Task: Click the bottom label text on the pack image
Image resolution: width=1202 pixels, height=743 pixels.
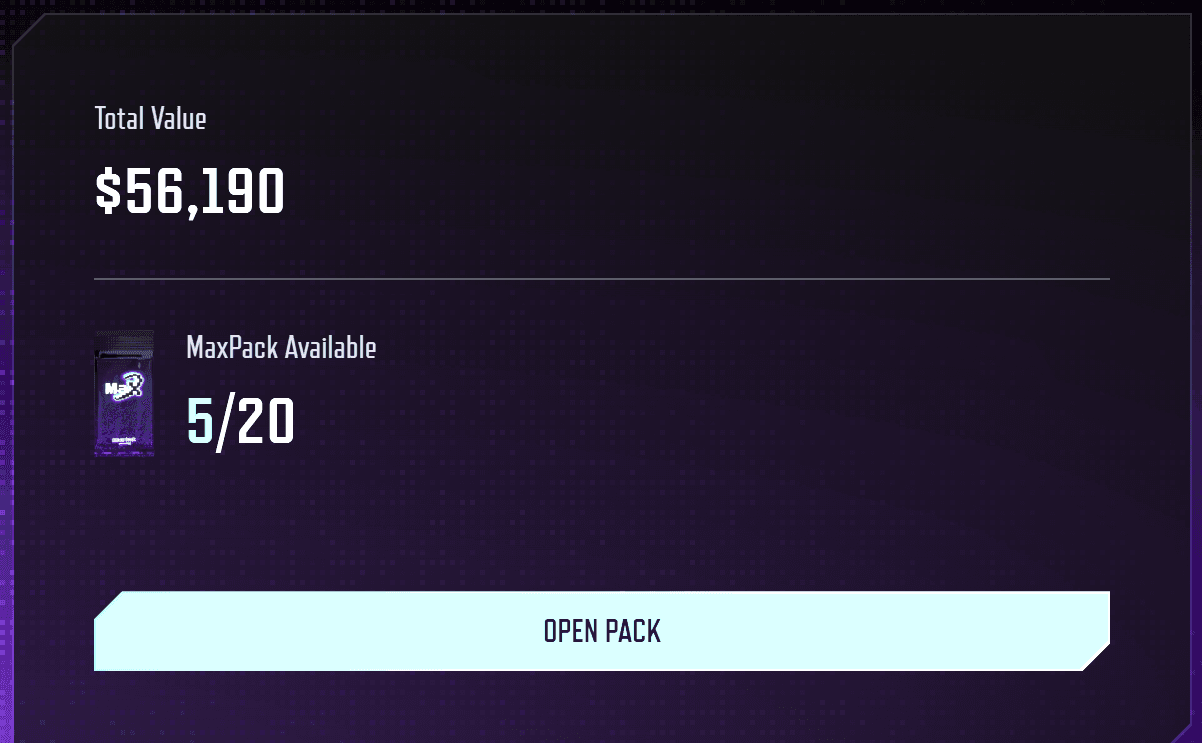Action: click(x=124, y=438)
